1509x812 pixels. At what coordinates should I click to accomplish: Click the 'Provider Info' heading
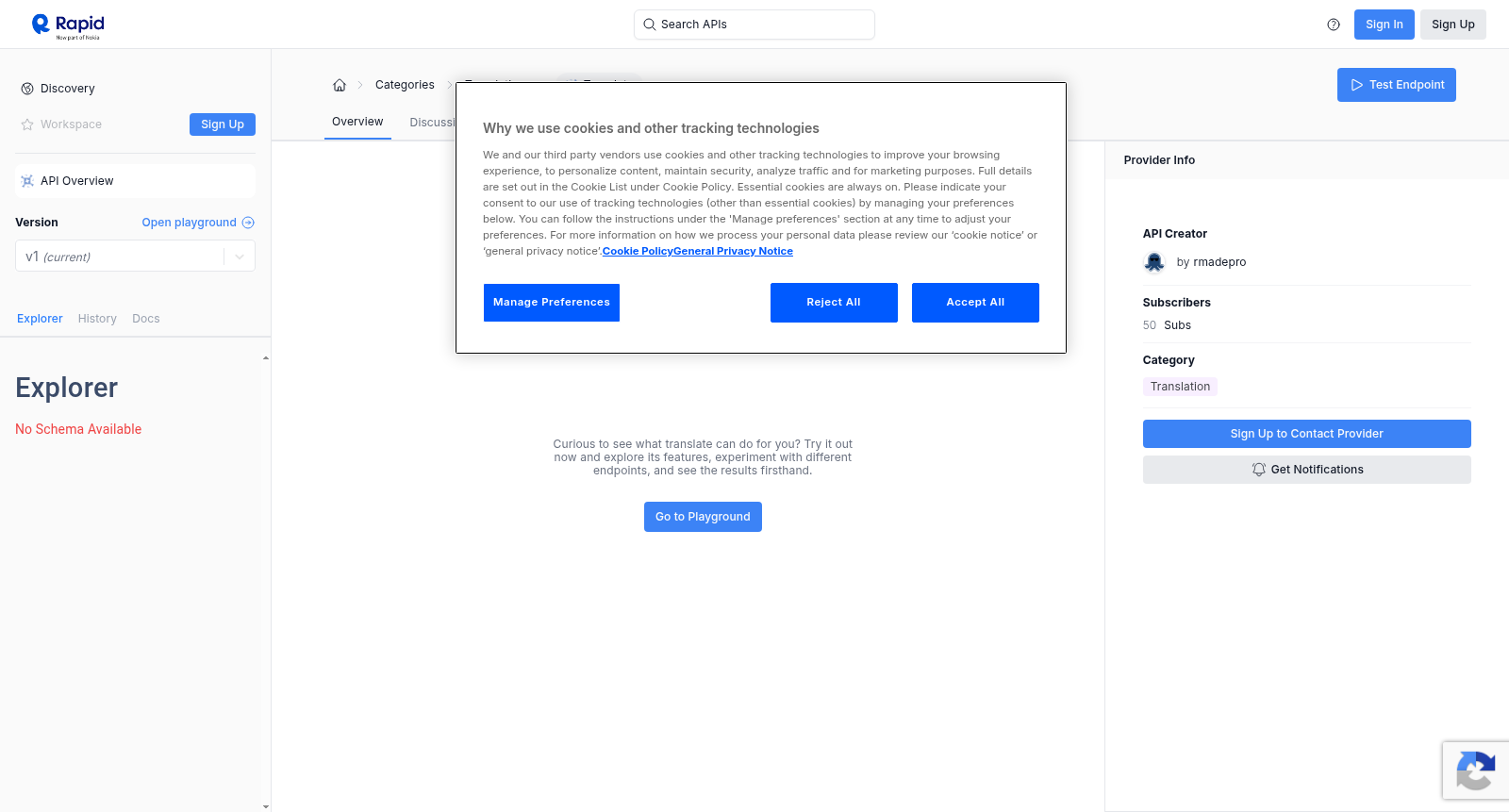click(1159, 160)
